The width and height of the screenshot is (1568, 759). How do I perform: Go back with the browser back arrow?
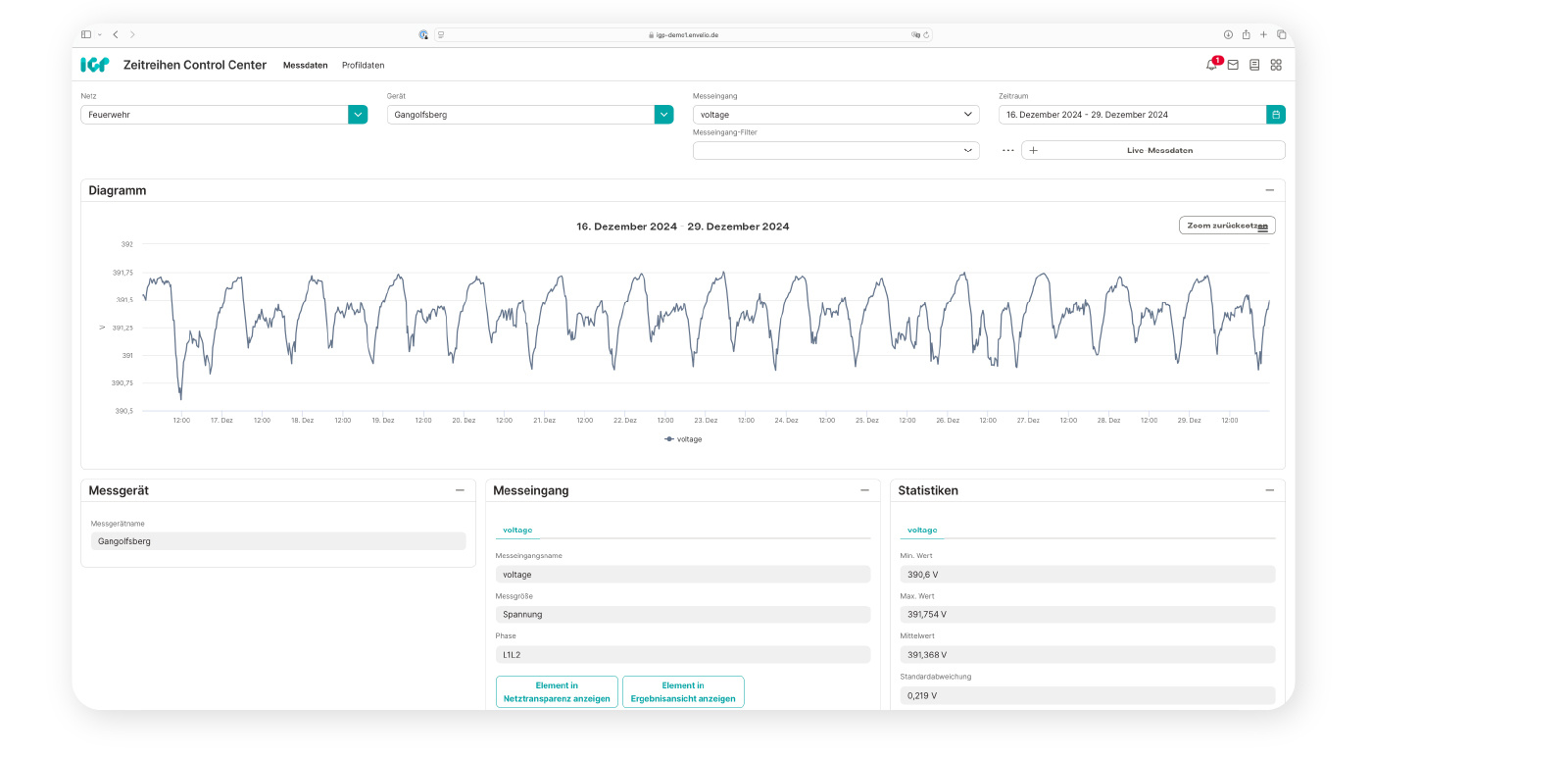point(116,34)
